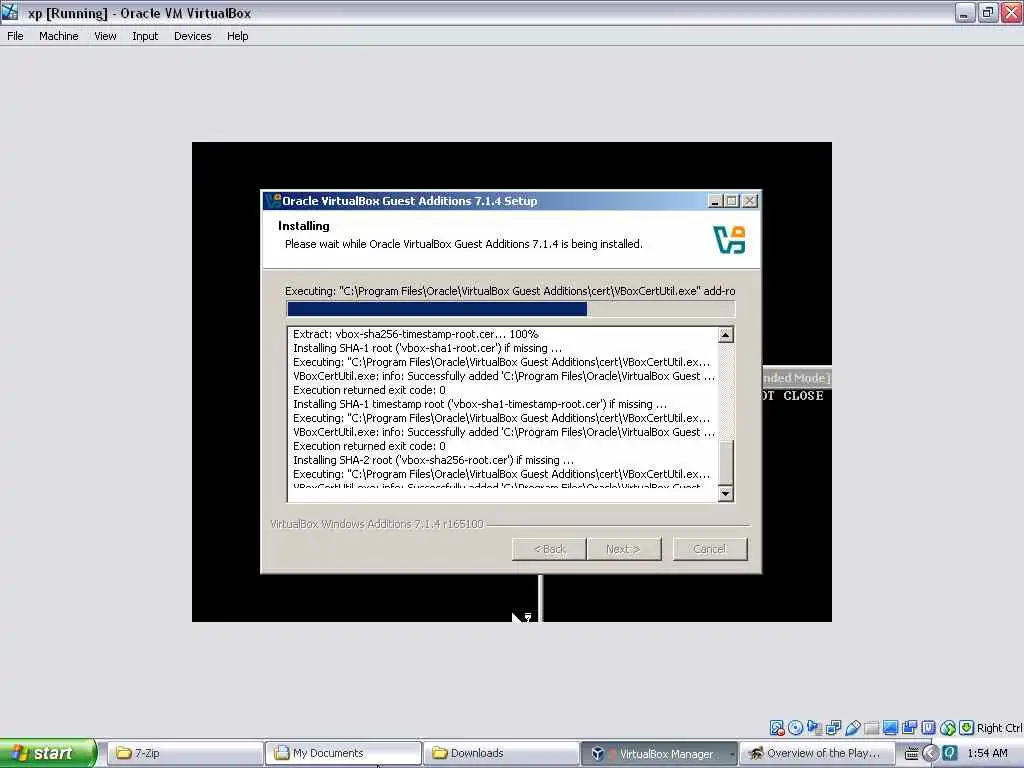
Task: Click the 'Right Ctrl' host key label
Action: (1000, 728)
